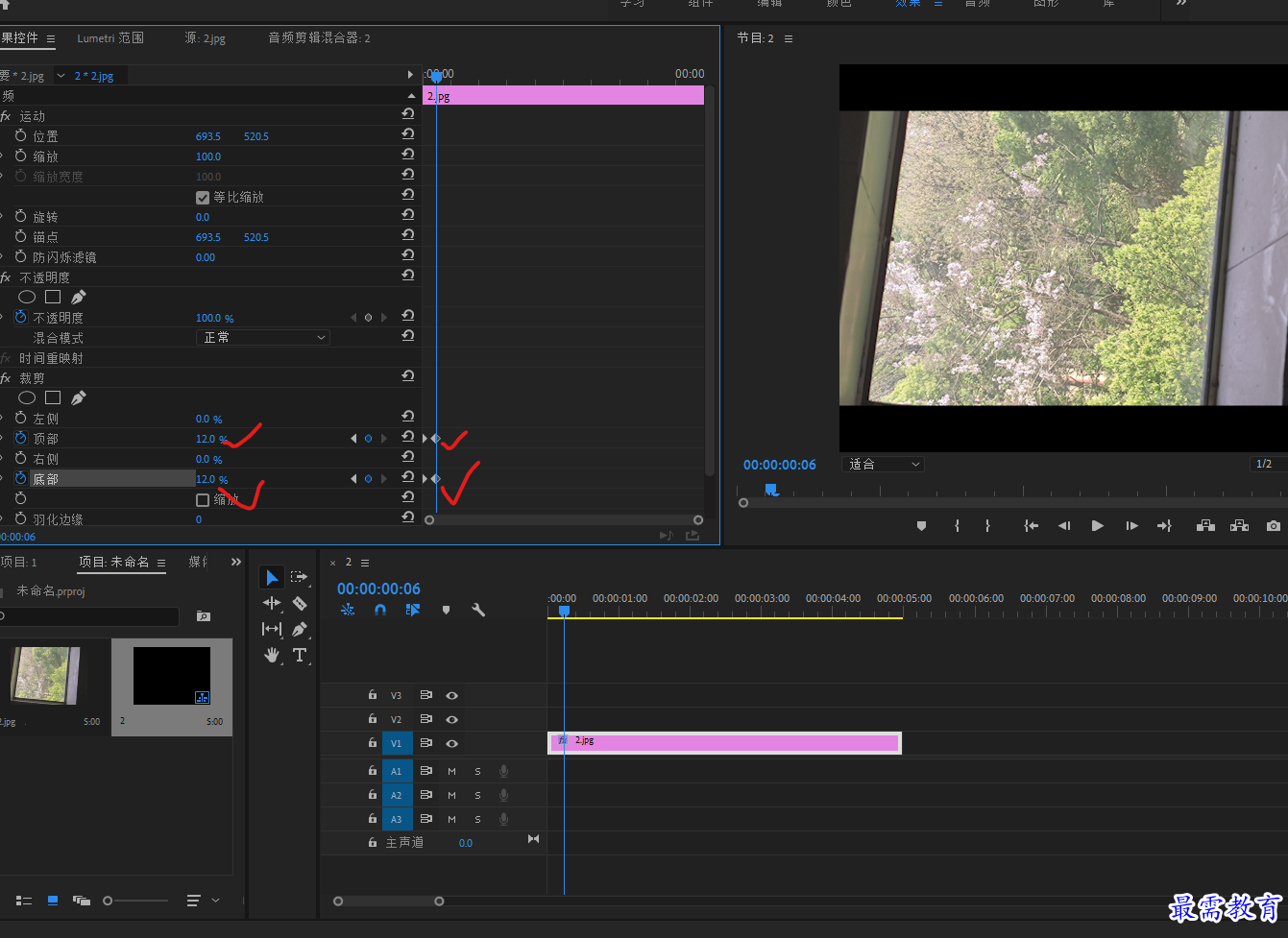Create ellipse mask under Crop effect

click(27, 397)
